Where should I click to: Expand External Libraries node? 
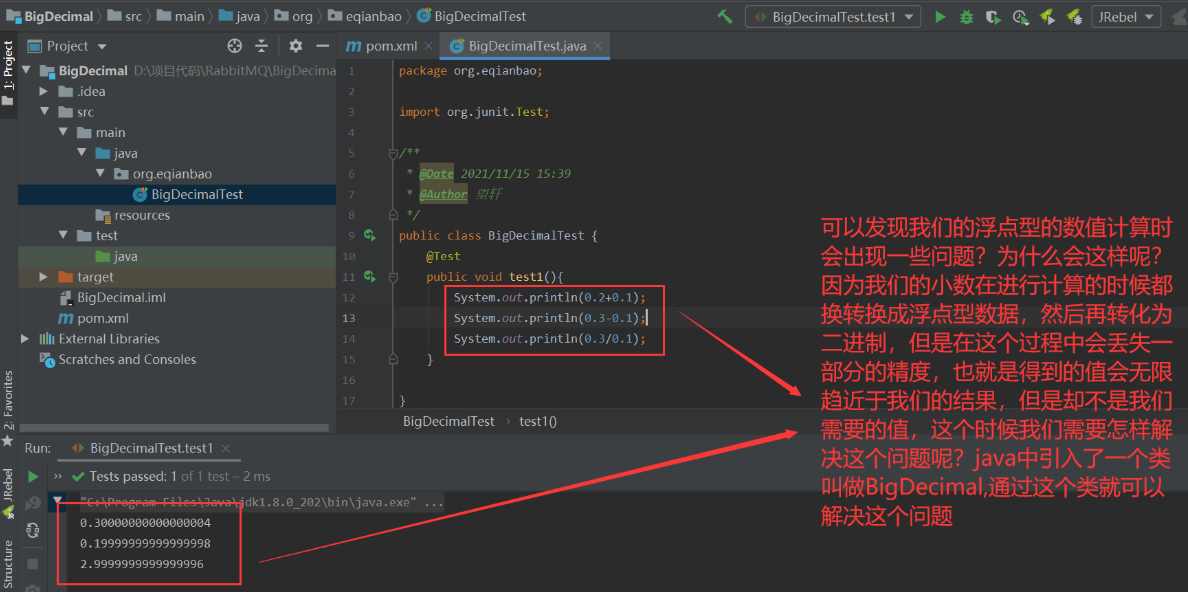tap(27, 339)
